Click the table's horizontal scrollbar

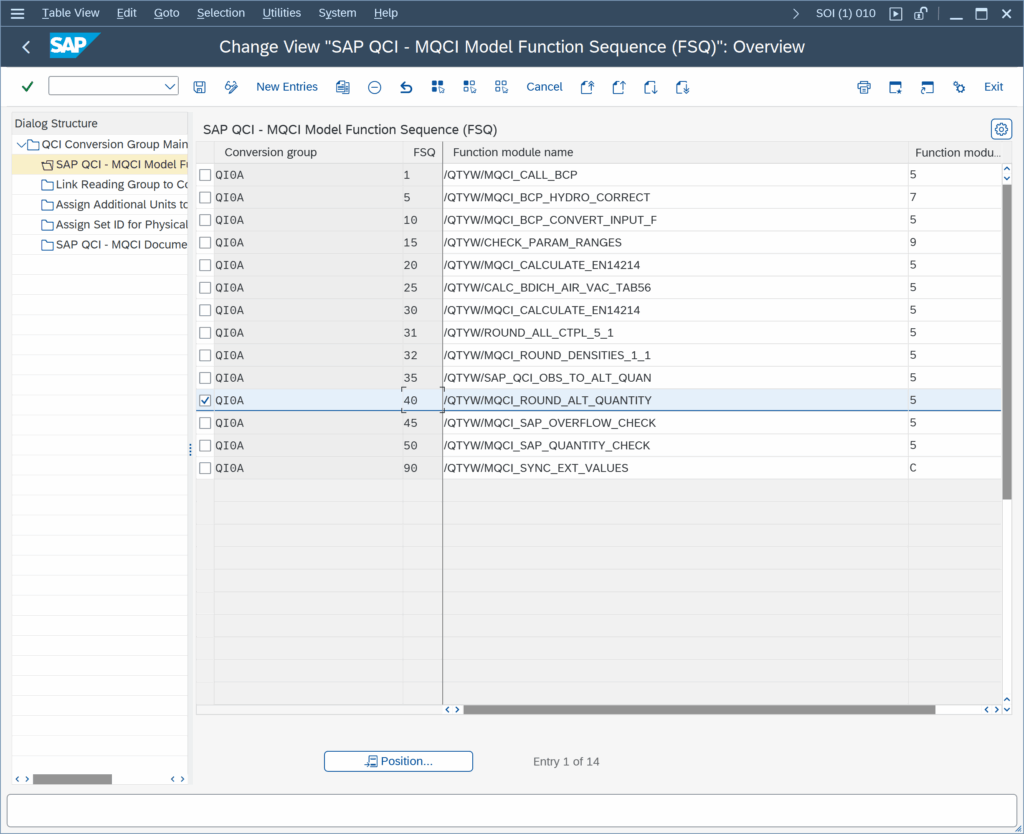coord(698,709)
